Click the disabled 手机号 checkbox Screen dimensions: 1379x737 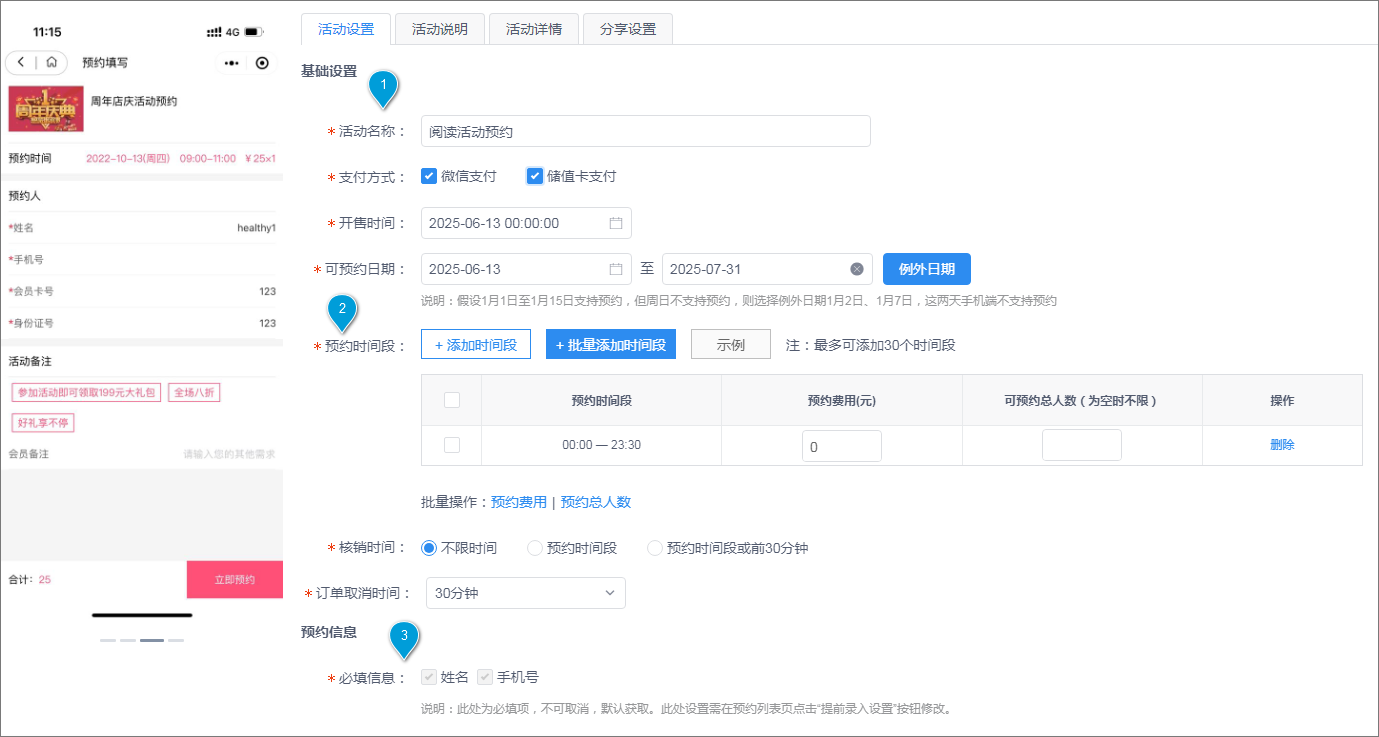[x=485, y=677]
